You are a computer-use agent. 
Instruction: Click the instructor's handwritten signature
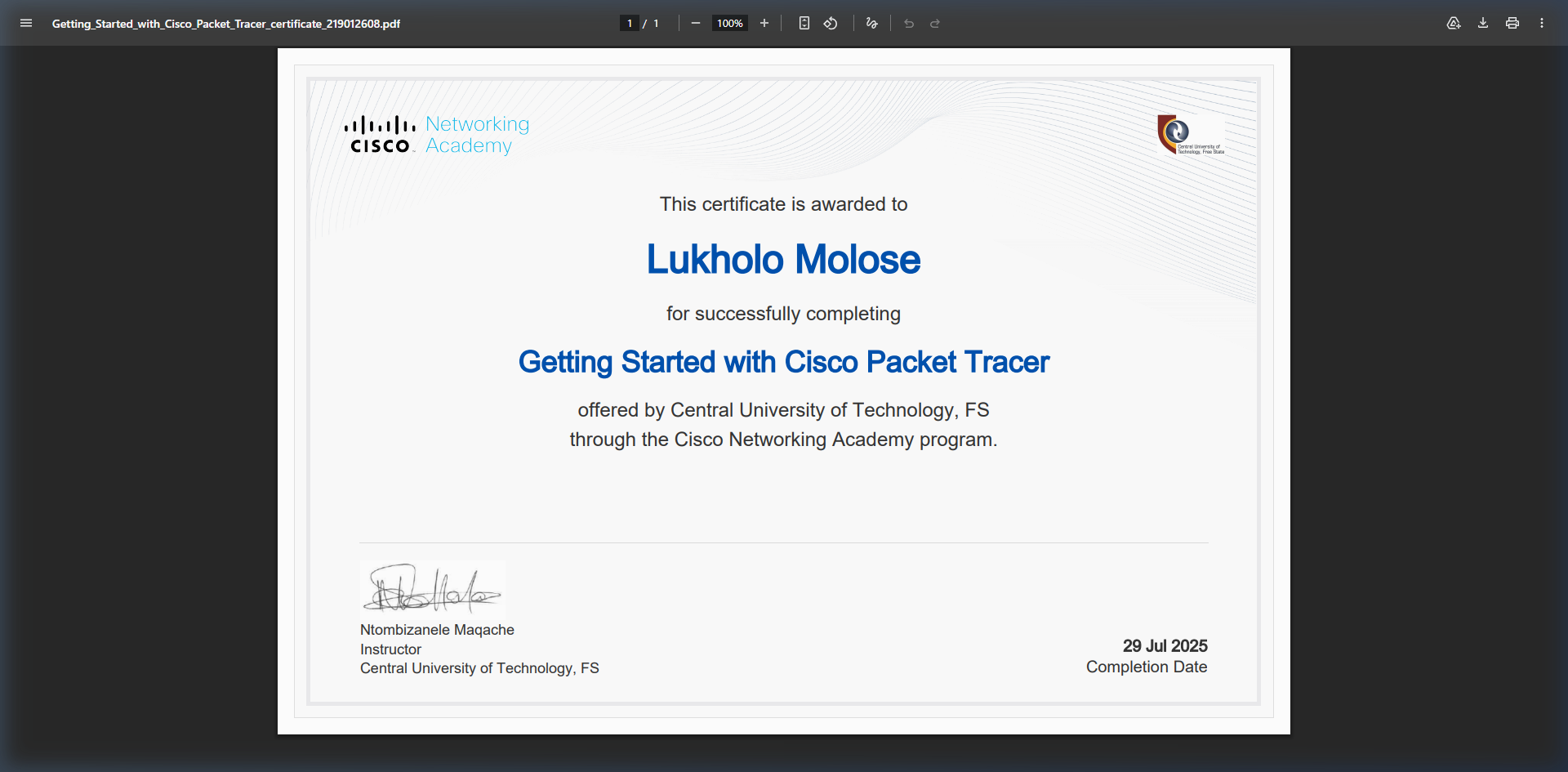click(433, 587)
